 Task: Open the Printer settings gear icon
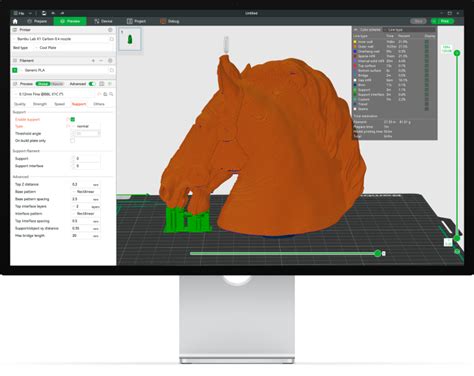pyautogui.click(x=110, y=30)
